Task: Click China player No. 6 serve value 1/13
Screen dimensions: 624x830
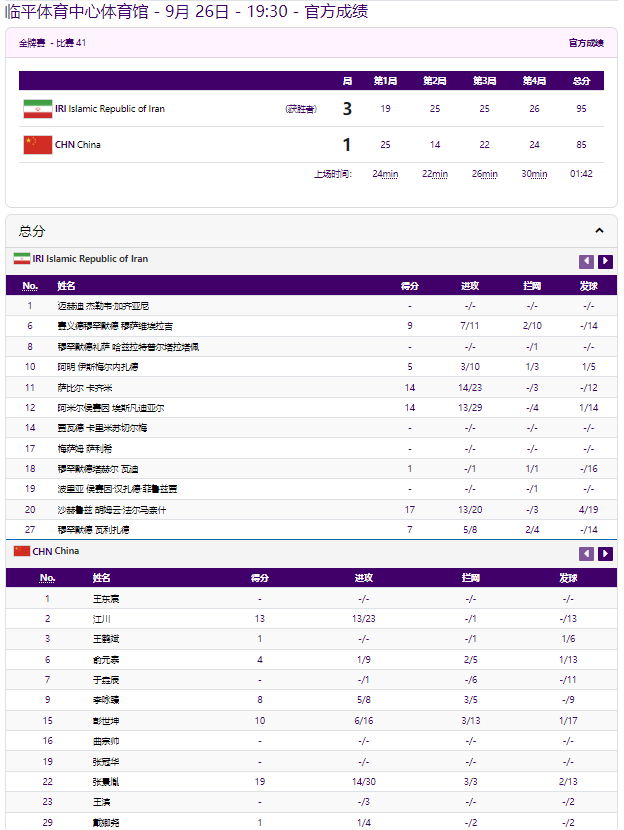Action: point(568,660)
